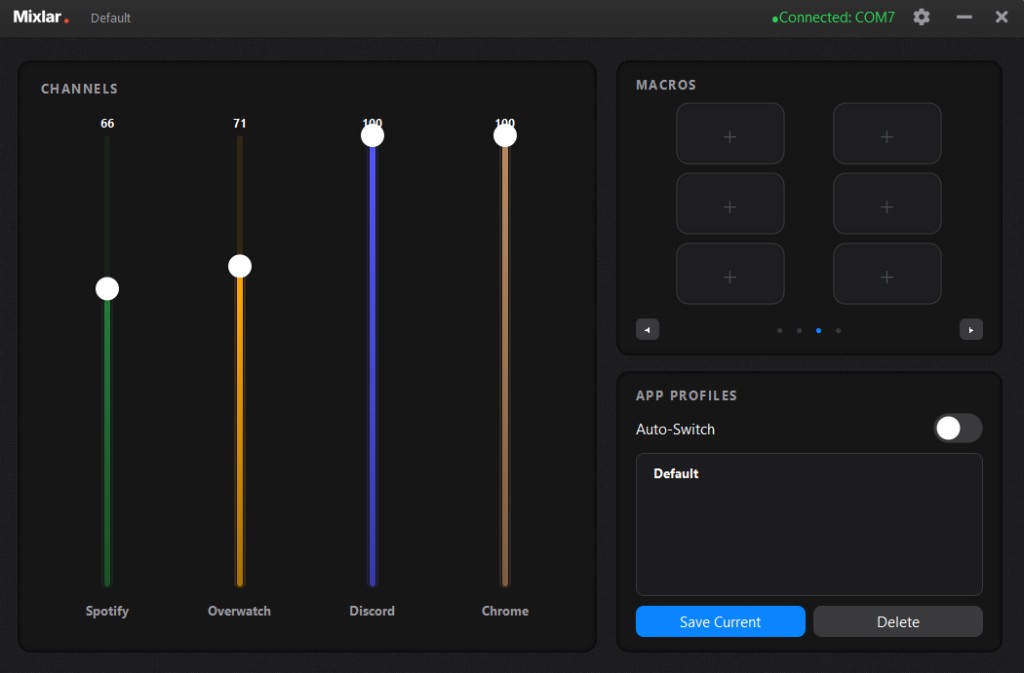
Task: Click the right macro pagination arrow
Action: pos(971,329)
